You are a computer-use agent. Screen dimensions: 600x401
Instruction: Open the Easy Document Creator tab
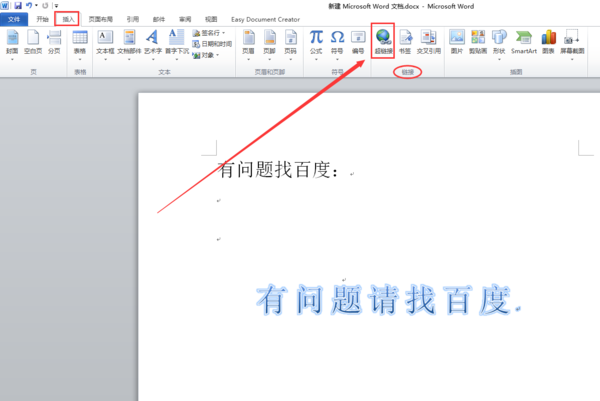tap(265, 19)
